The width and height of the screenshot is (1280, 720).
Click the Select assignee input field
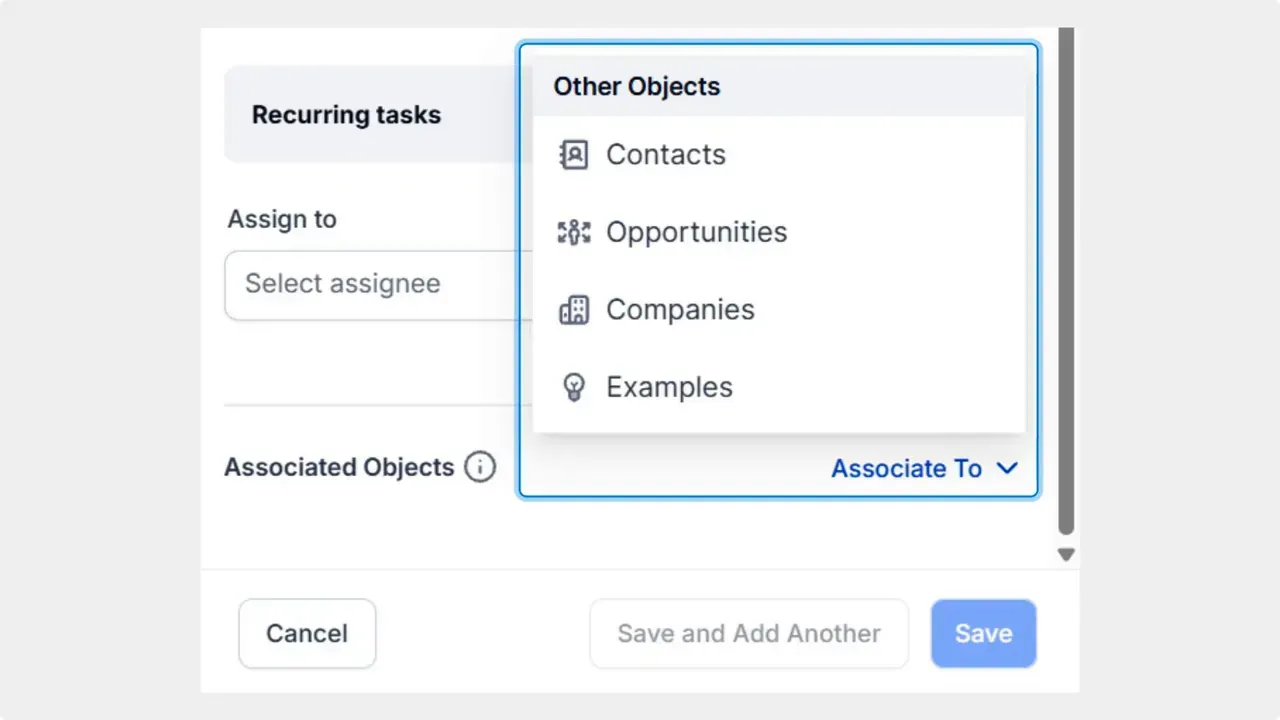click(x=378, y=284)
